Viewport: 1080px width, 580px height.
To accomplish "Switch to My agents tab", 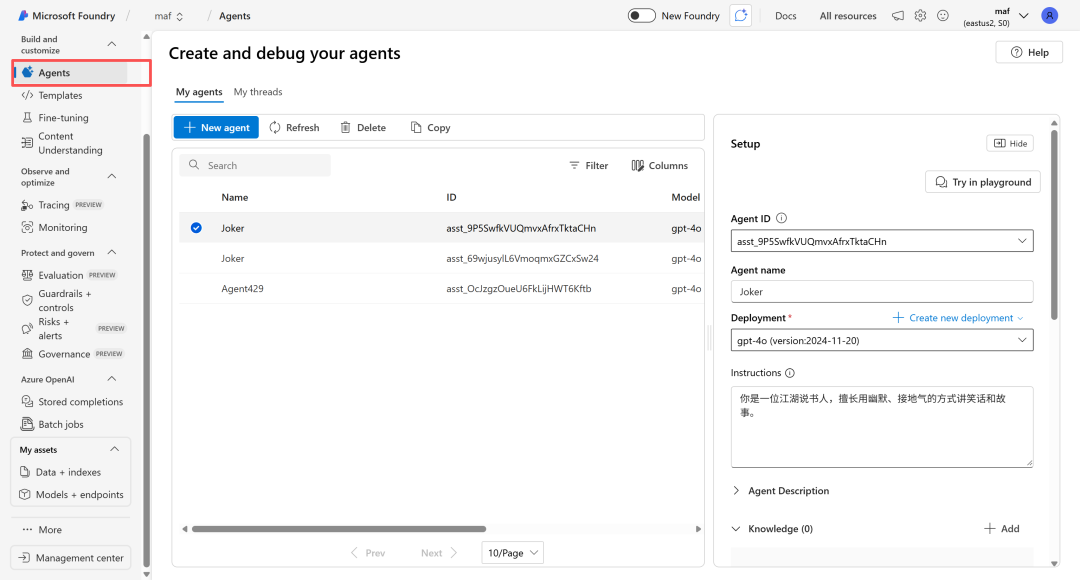I will (199, 92).
